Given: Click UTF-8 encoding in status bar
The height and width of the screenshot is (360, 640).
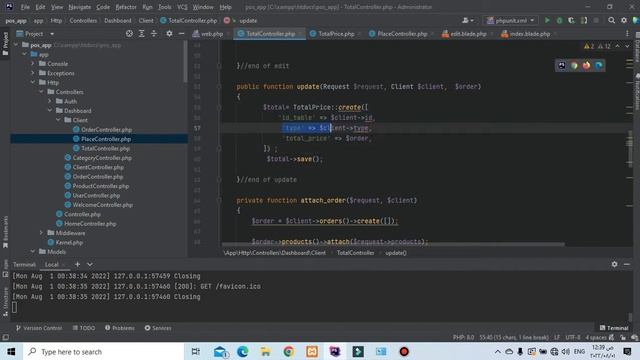Looking at the screenshot, I should pyautogui.click(x=573, y=338).
